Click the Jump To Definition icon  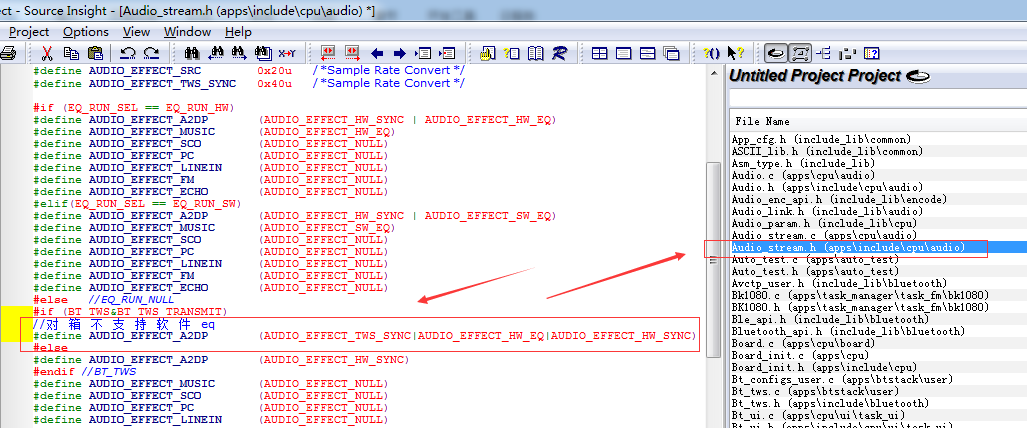point(424,53)
